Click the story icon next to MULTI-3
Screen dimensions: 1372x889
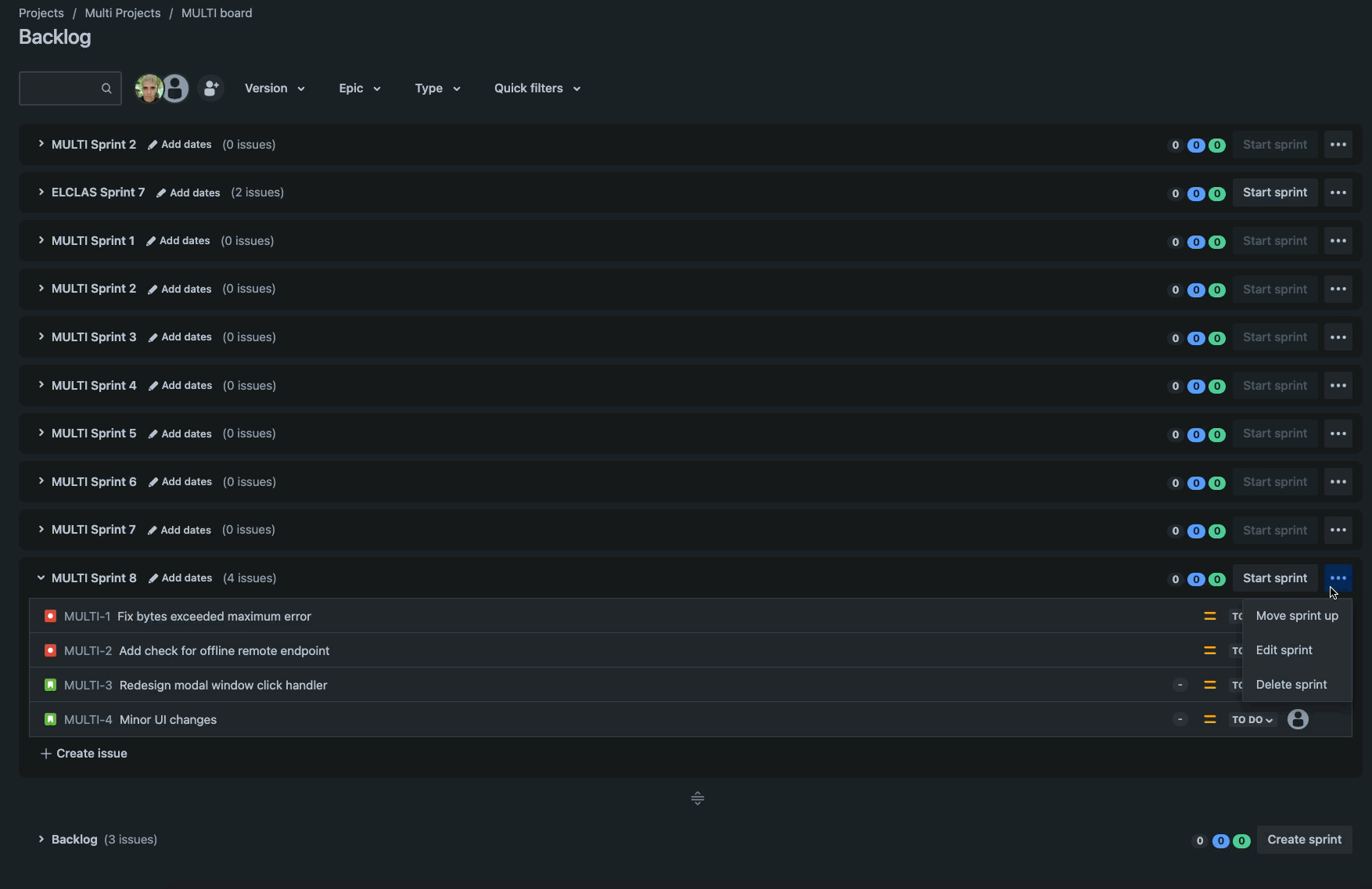(x=50, y=686)
